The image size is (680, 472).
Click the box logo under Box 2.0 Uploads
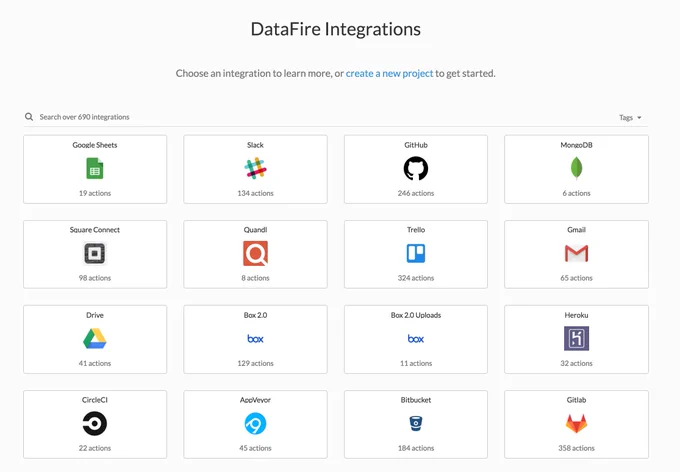tap(416, 338)
